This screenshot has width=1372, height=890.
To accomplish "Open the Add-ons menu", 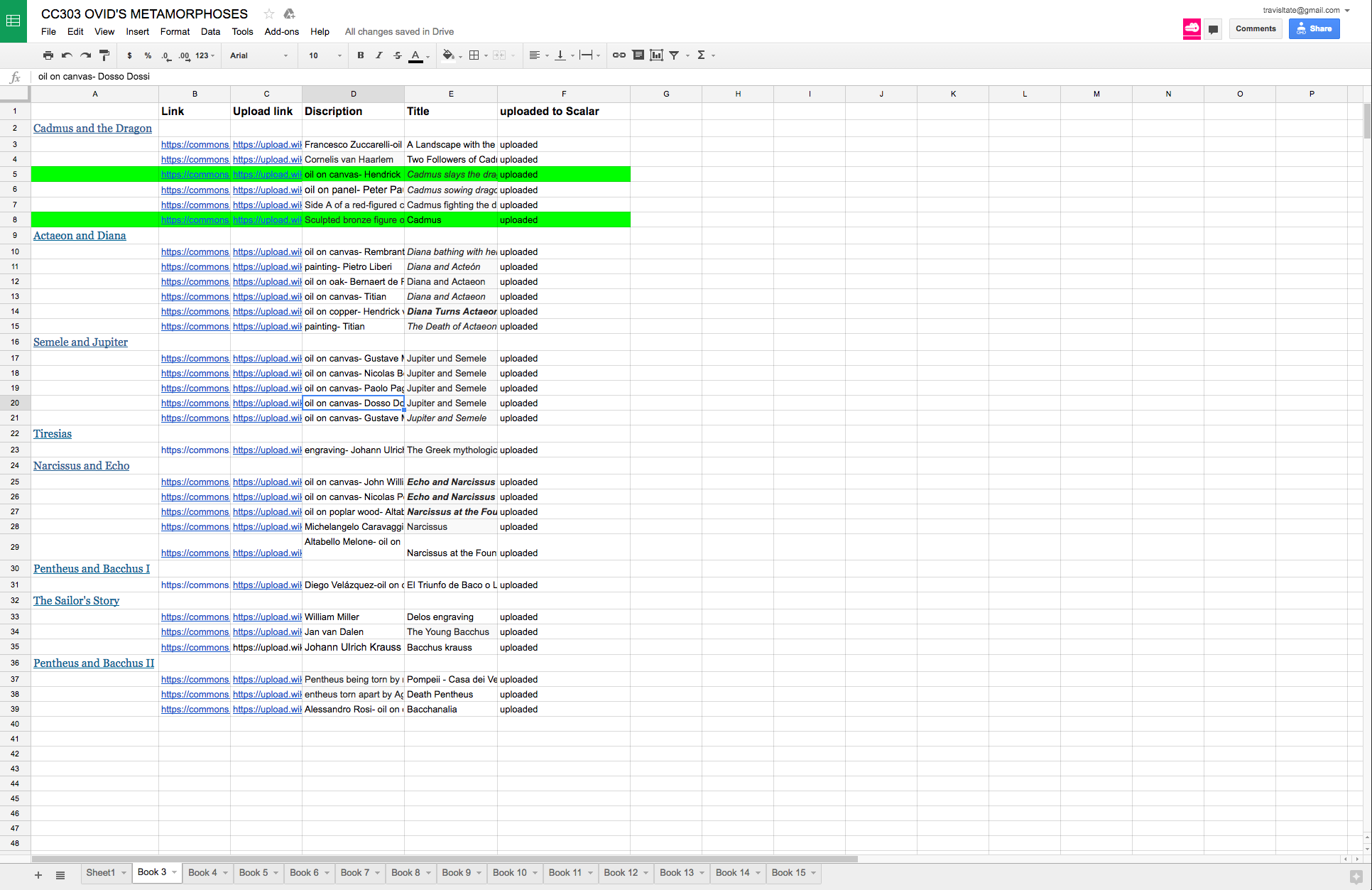I will coord(281,31).
